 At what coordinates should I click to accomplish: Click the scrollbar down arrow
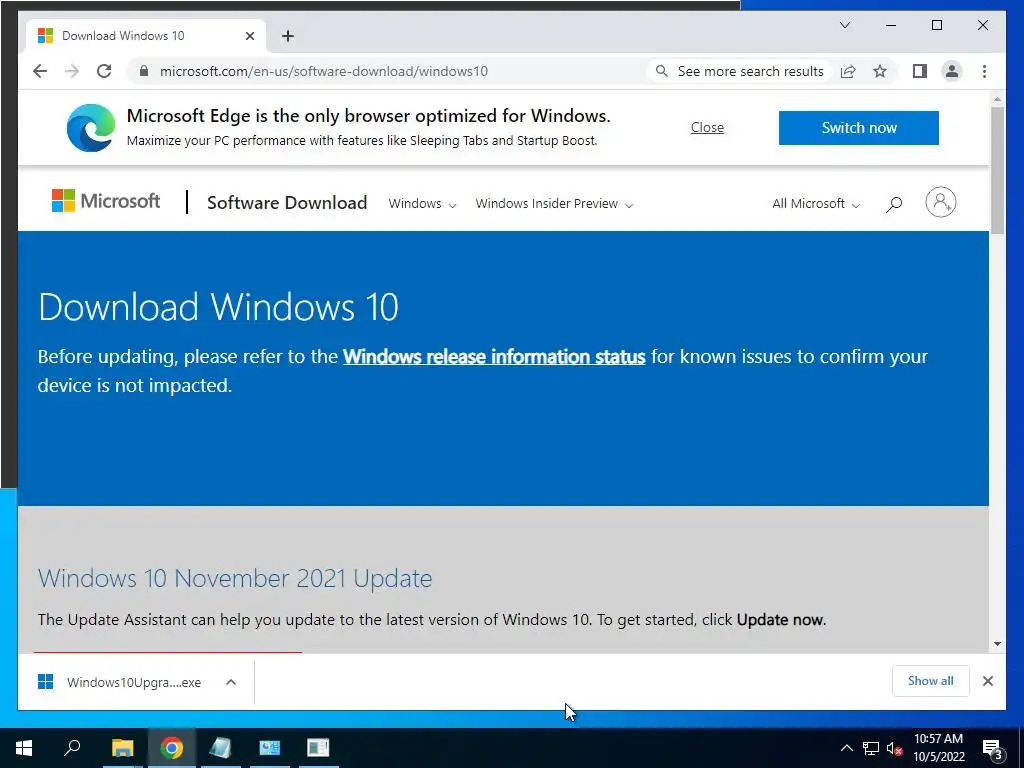tap(997, 644)
